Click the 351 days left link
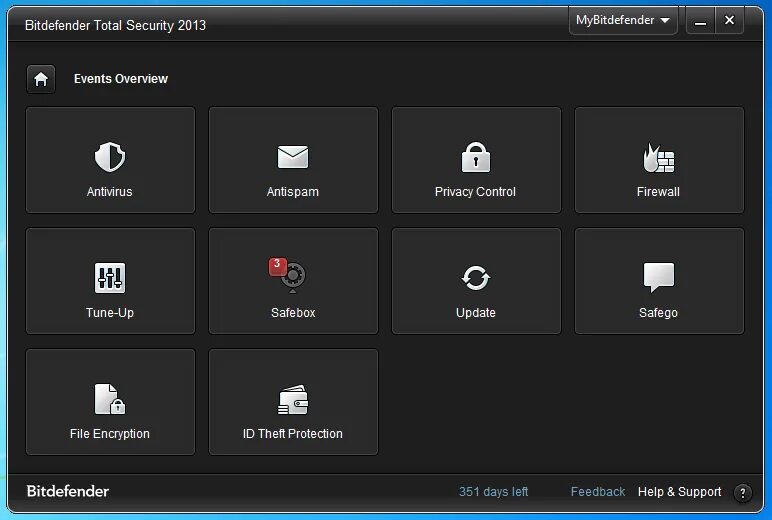The width and height of the screenshot is (772, 520). click(493, 491)
